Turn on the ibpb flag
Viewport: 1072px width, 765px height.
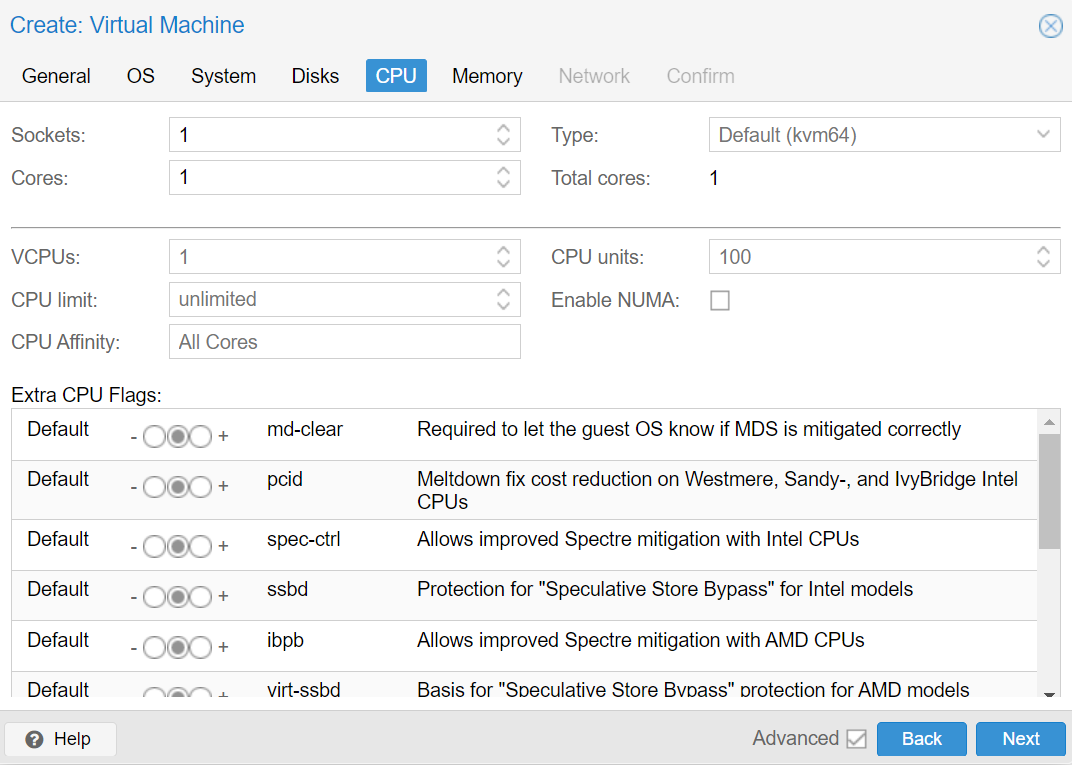point(200,647)
